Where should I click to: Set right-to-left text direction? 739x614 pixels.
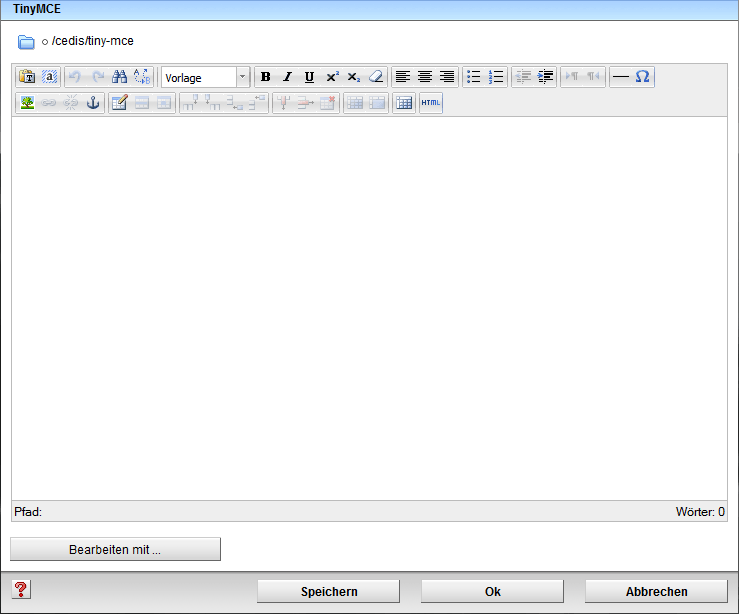[x=593, y=77]
